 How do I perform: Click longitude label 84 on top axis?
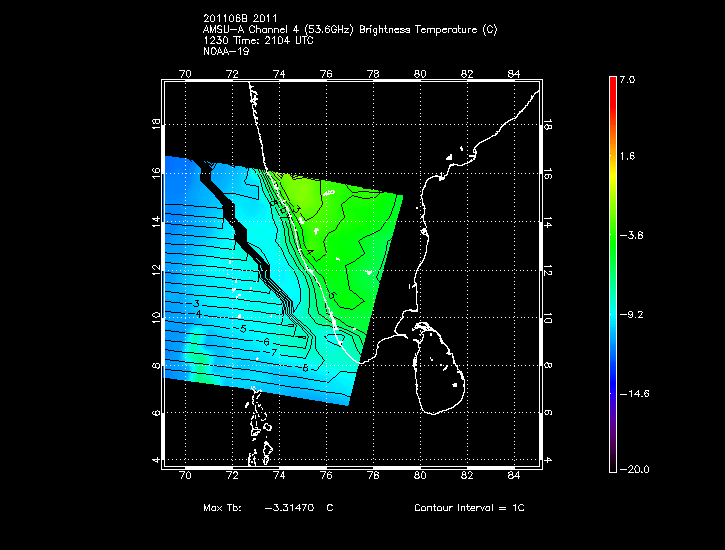click(514, 74)
